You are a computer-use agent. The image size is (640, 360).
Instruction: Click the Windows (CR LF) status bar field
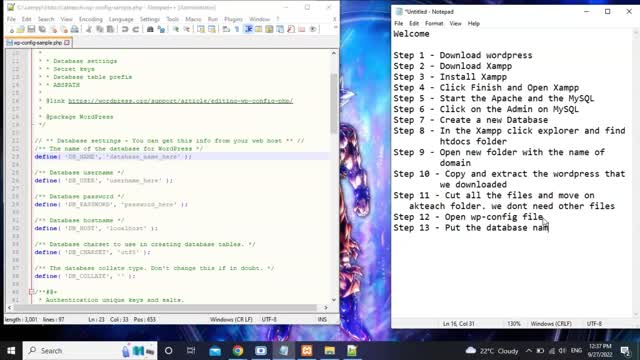231,319
